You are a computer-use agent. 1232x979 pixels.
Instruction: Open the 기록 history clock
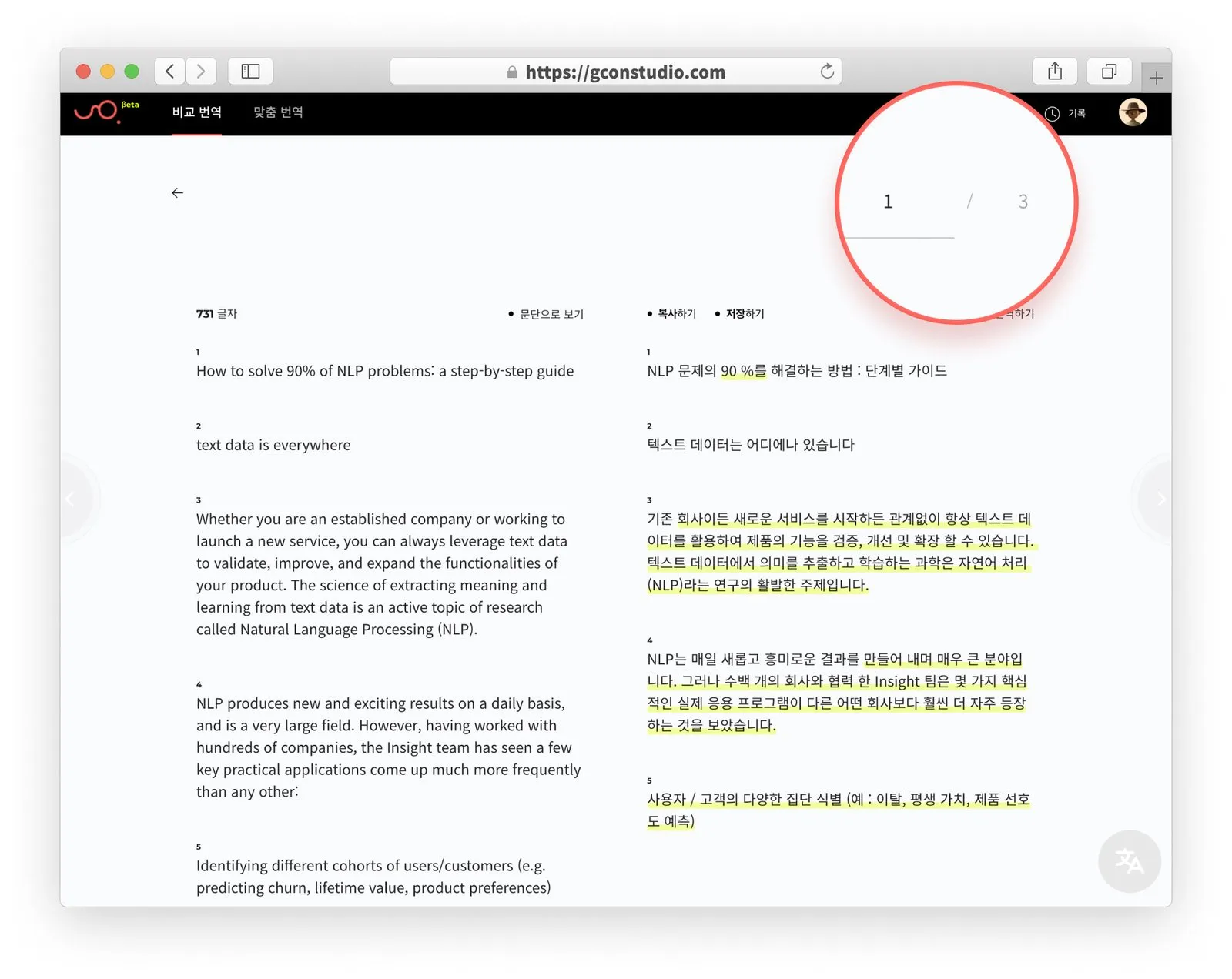click(x=1066, y=114)
